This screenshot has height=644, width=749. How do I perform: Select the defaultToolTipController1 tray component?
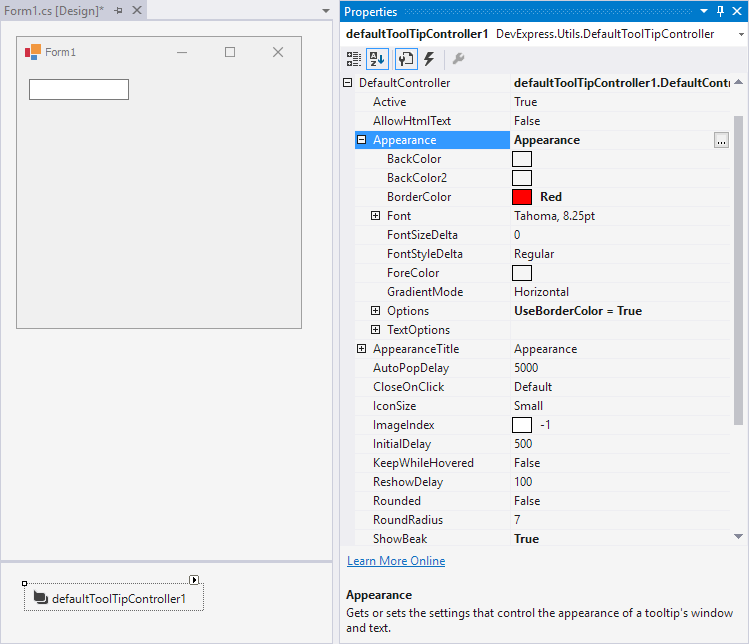click(x=114, y=598)
